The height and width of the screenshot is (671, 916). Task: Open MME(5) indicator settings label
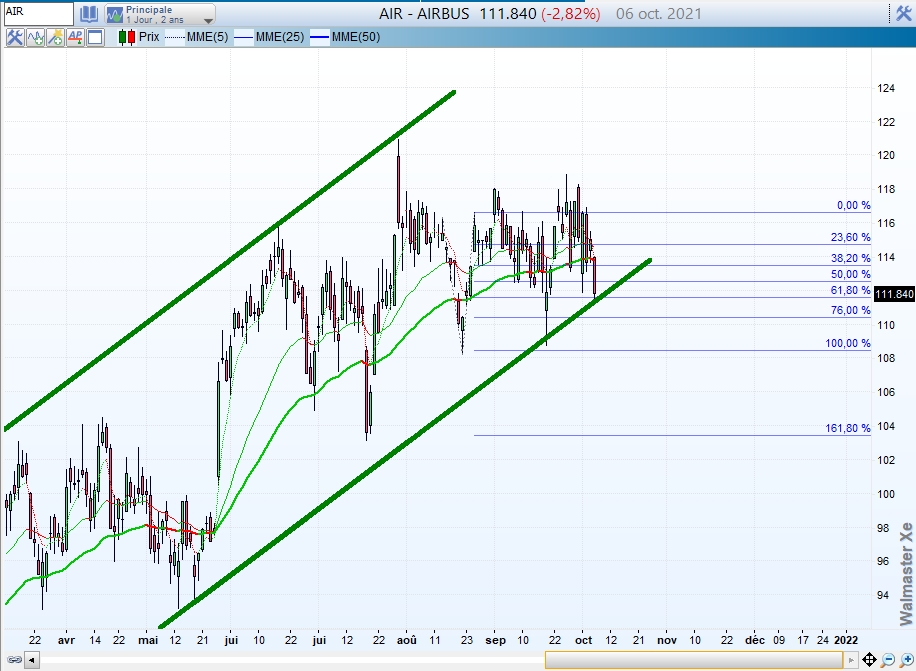pyautogui.click(x=207, y=37)
